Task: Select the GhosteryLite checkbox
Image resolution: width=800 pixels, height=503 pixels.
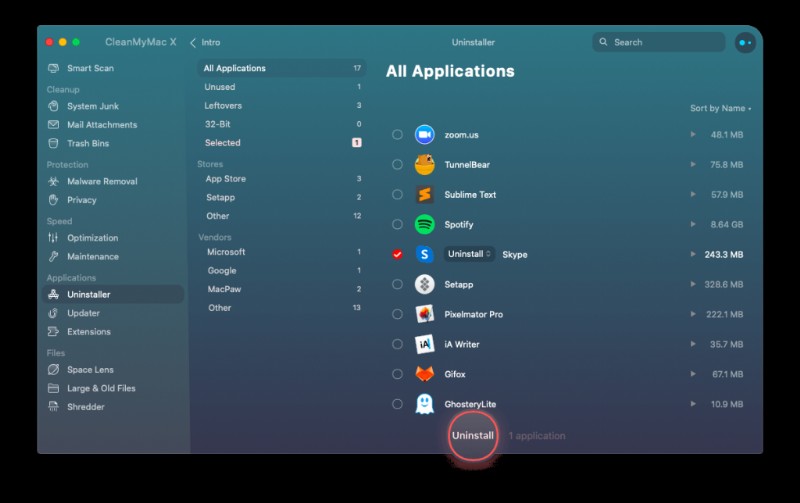Action: click(397, 404)
